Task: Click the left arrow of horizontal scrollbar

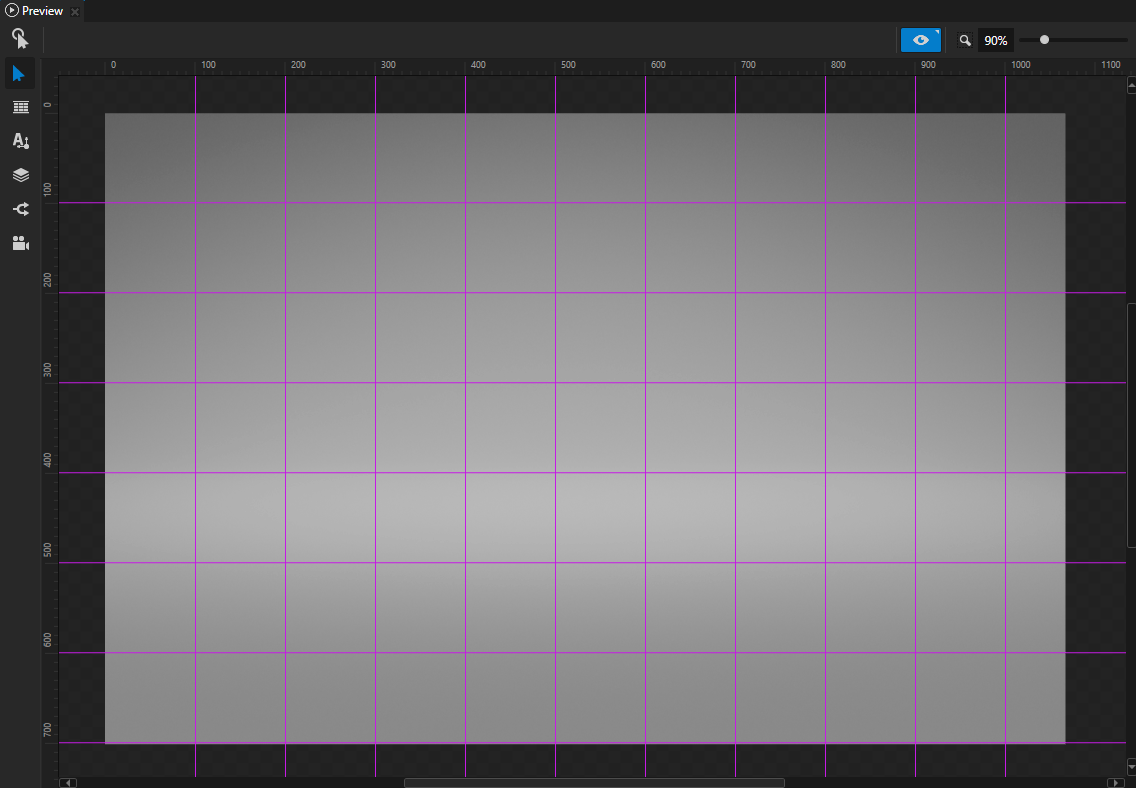Action: coord(66,782)
